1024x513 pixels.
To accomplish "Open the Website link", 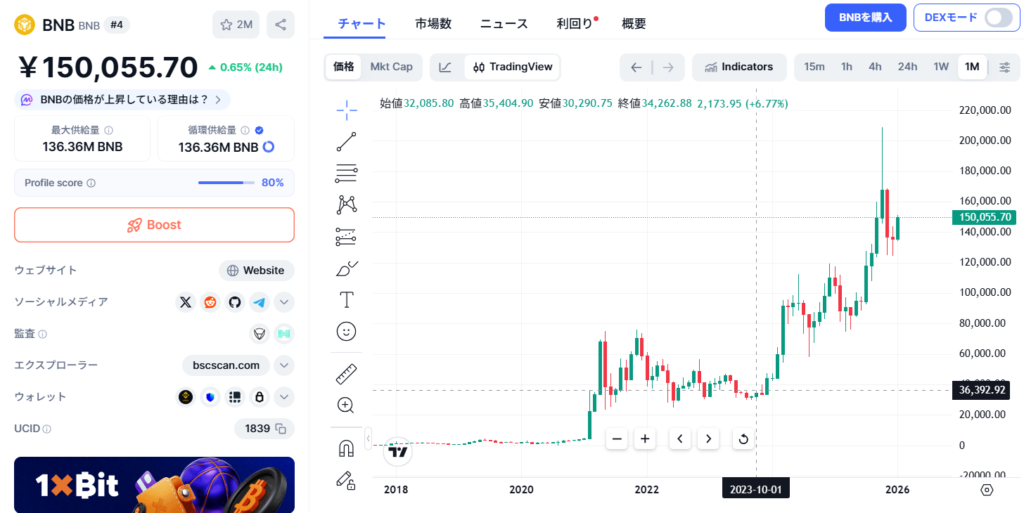I will (x=256, y=270).
